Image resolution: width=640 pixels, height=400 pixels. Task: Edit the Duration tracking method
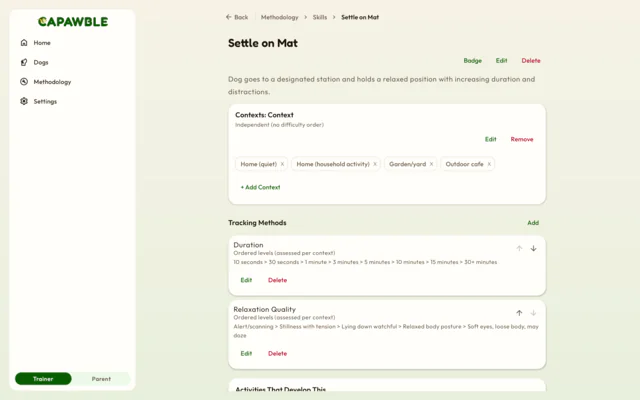[x=246, y=280]
